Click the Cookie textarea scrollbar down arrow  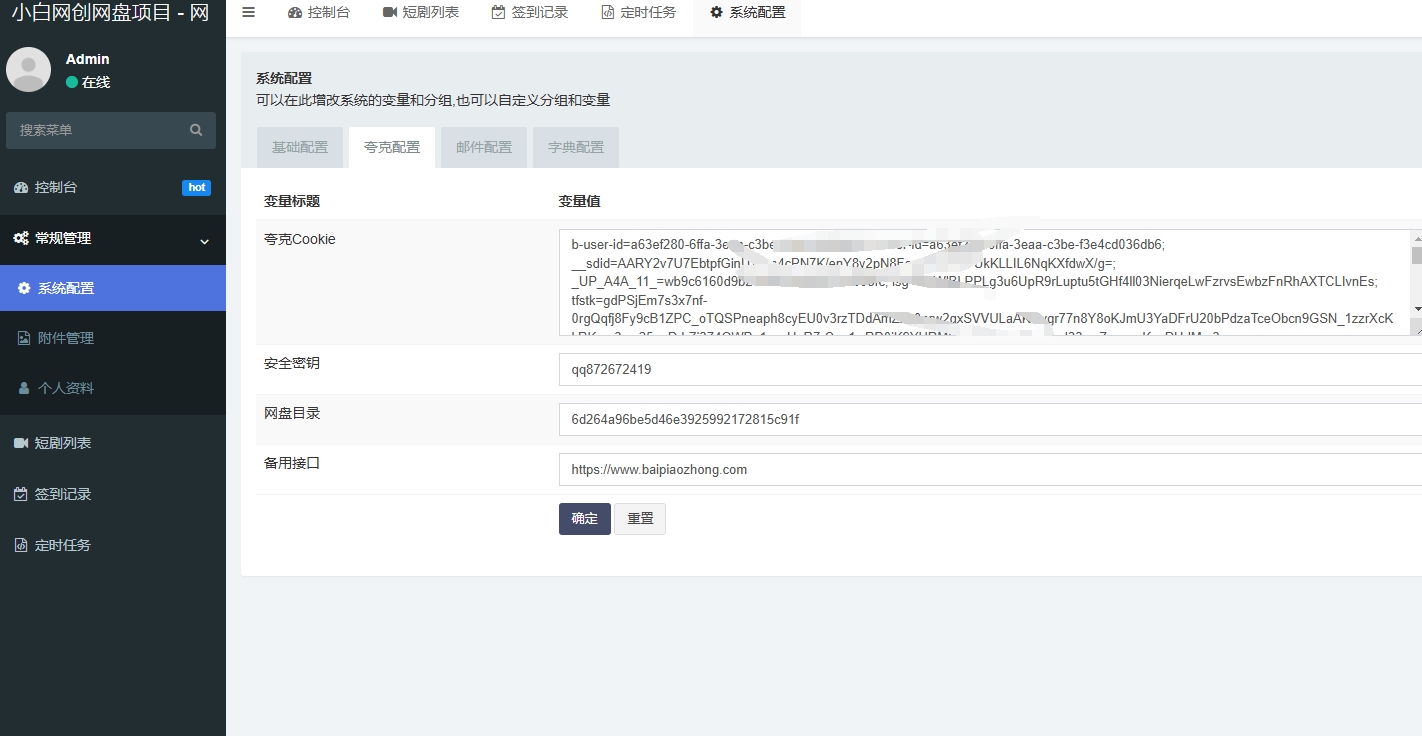point(1417,309)
